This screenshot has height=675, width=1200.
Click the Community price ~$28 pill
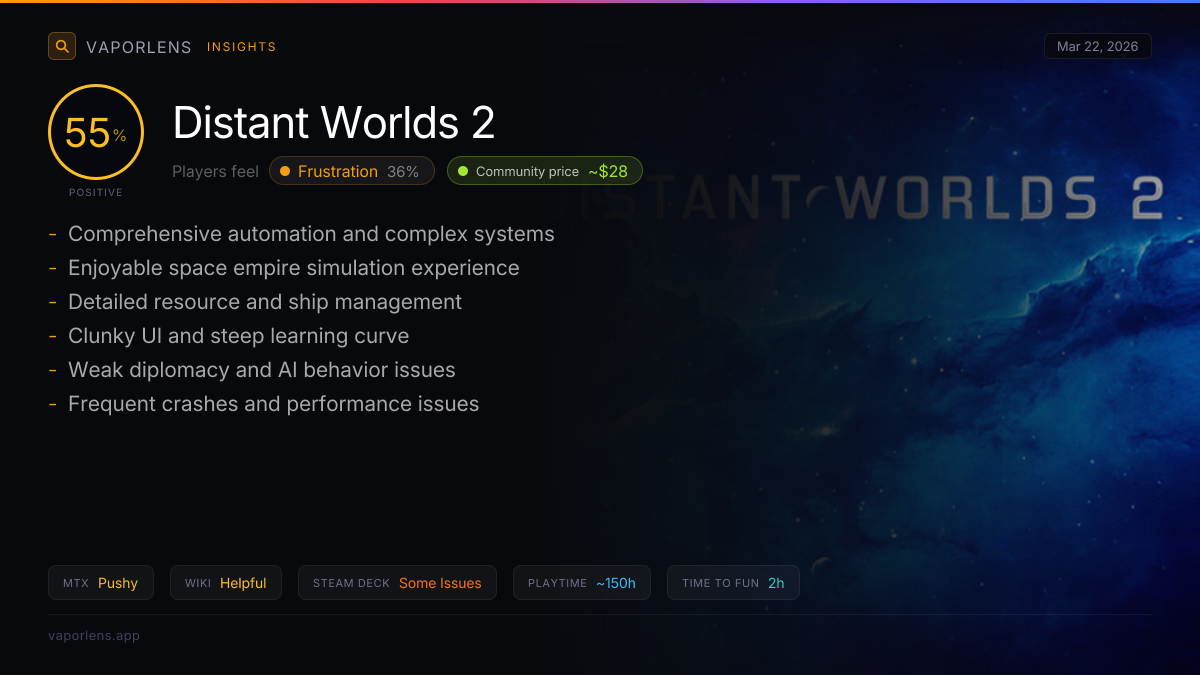point(544,171)
